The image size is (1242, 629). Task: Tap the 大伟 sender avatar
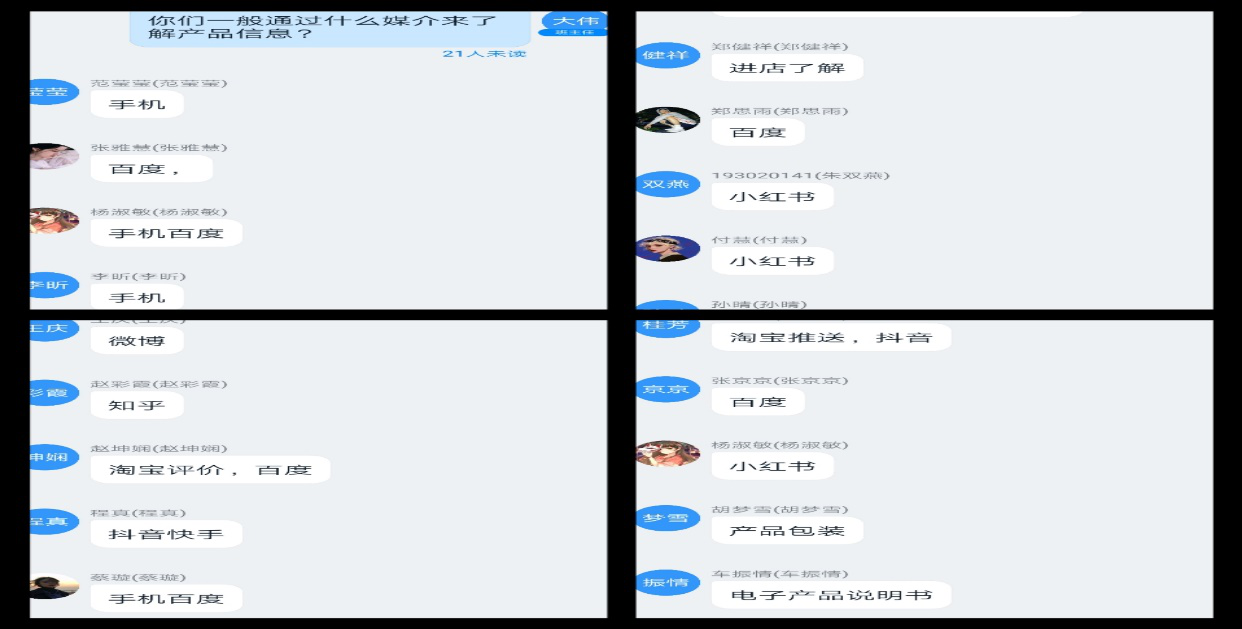(x=574, y=24)
